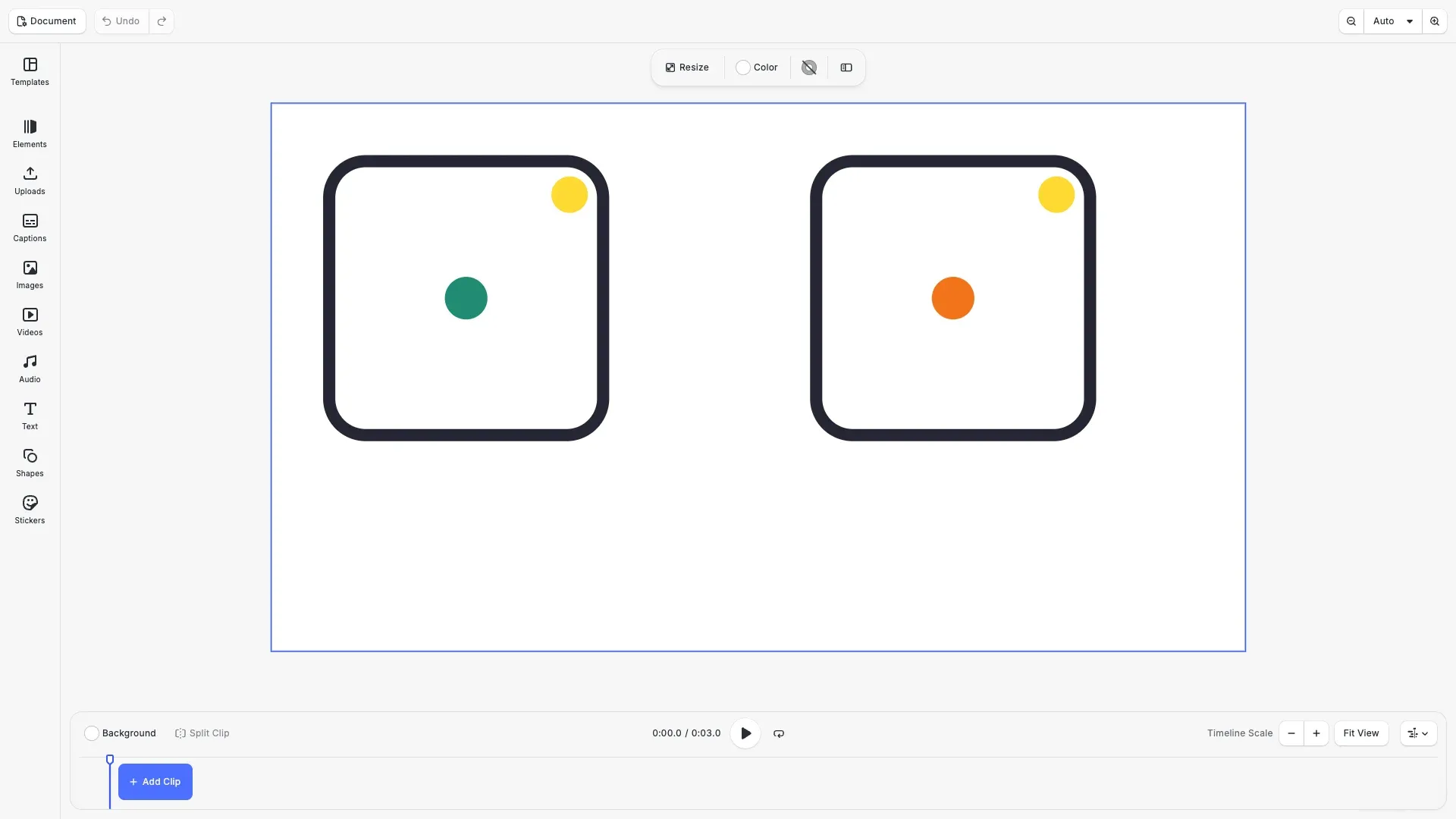Click the Add Clip button

155,782
